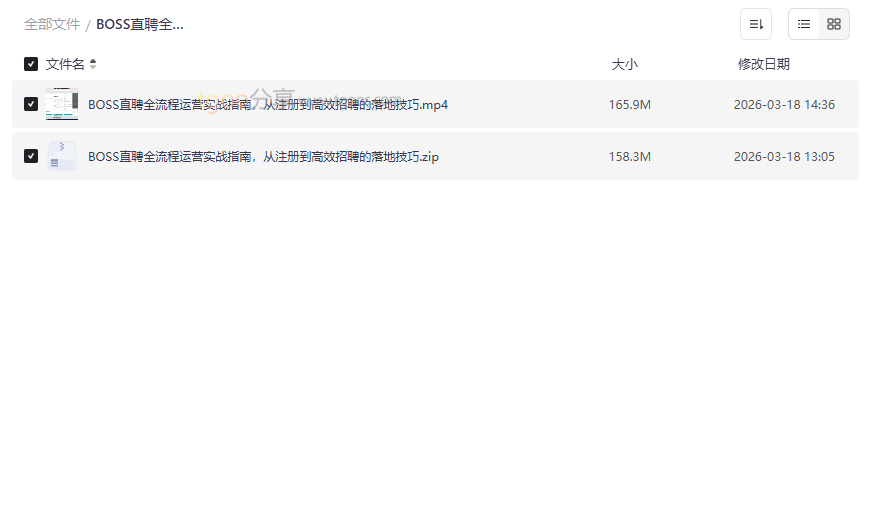
Task: Switch to grid view
Action: coord(834,24)
